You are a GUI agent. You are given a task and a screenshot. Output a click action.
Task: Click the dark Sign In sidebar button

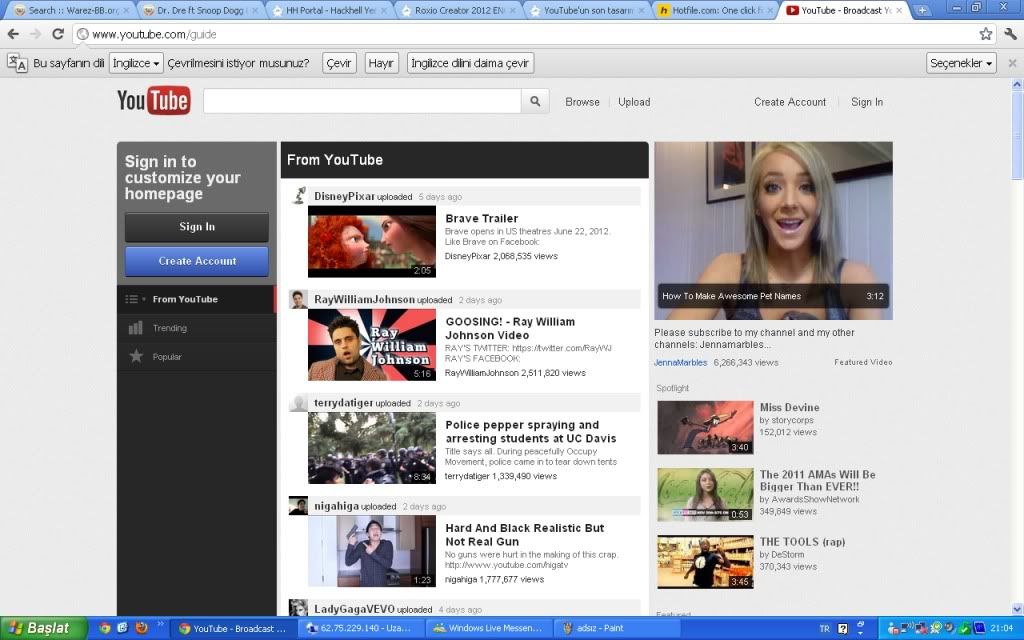[x=197, y=227]
